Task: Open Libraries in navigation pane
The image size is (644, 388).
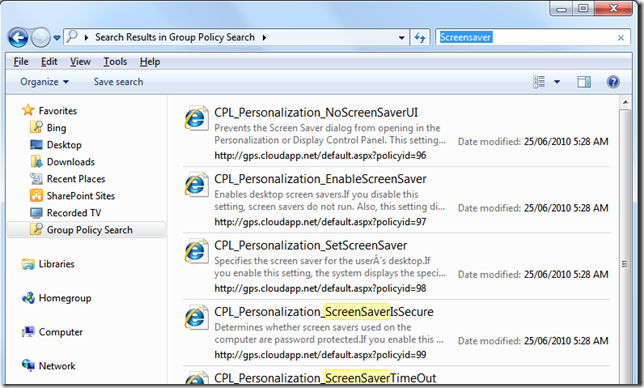Action: pyautogui.click(x=56, y=264)
